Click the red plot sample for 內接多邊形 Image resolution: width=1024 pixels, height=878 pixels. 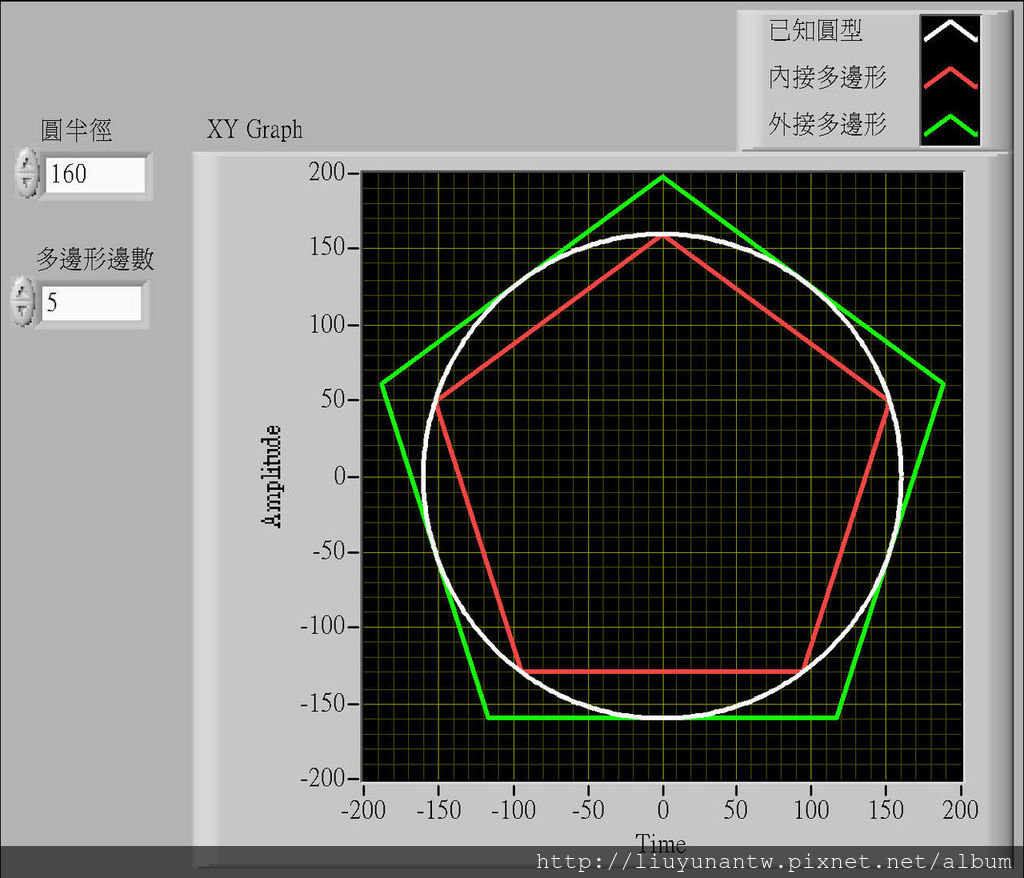[x=949, y=78]
